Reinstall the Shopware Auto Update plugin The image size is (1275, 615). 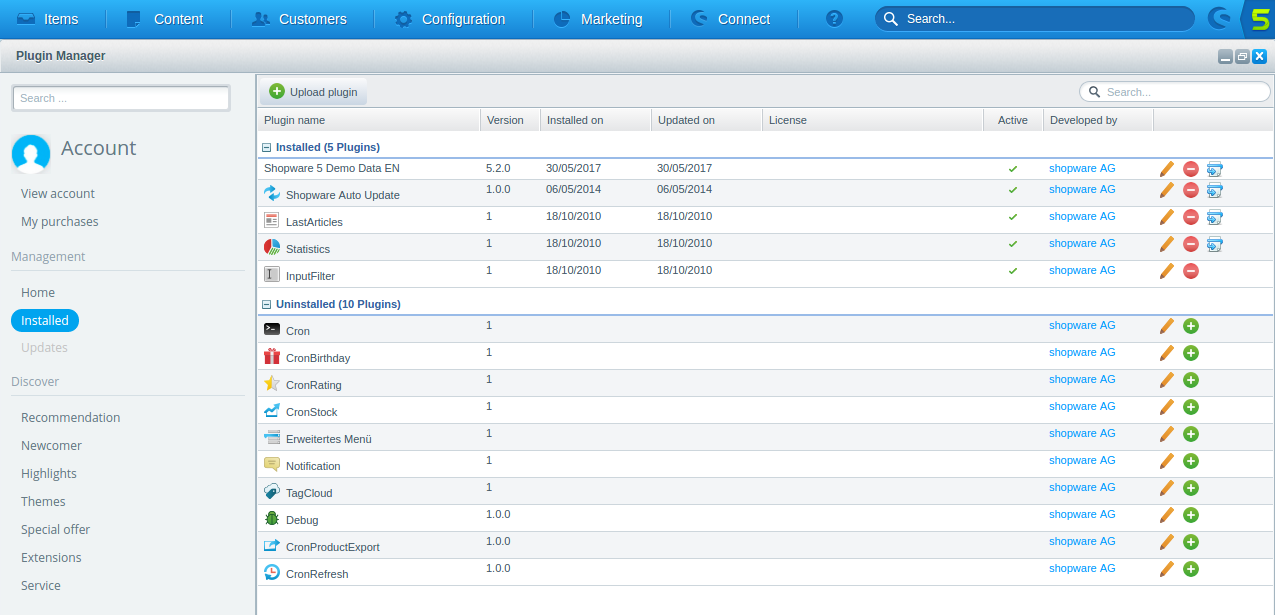pyautogui.click(x=1215, y=190)
